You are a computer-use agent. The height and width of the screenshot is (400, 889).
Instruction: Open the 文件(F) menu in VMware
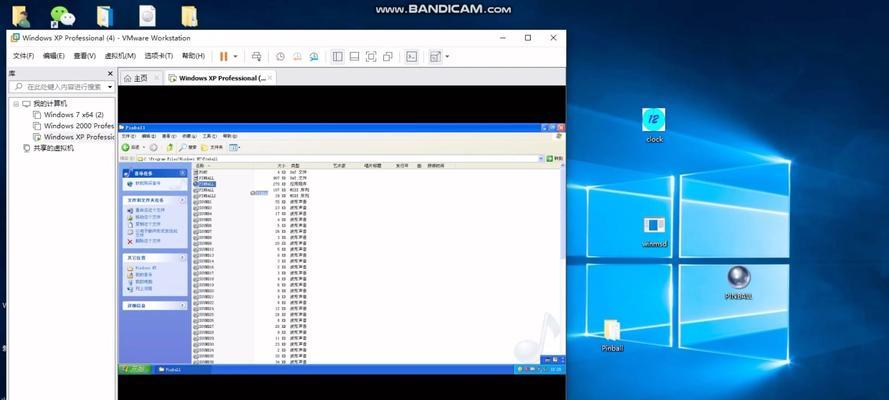click(23, 56)
